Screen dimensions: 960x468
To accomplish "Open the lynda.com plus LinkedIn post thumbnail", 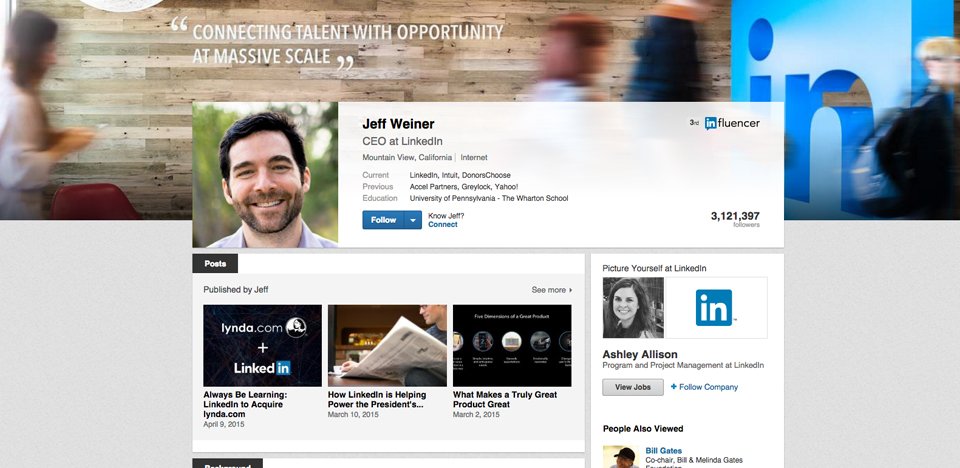I will (262, 345).
